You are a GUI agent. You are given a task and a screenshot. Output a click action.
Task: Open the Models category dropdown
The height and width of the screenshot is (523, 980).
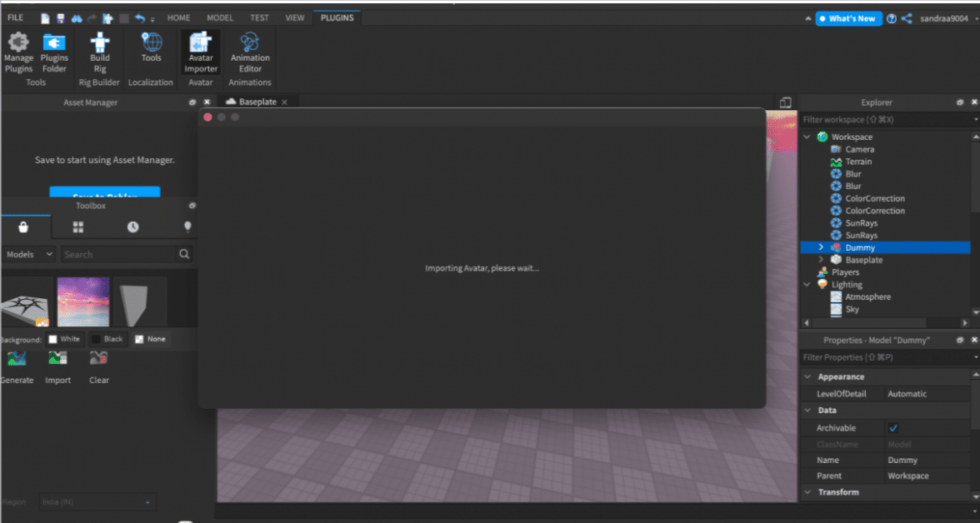[29, 254]
